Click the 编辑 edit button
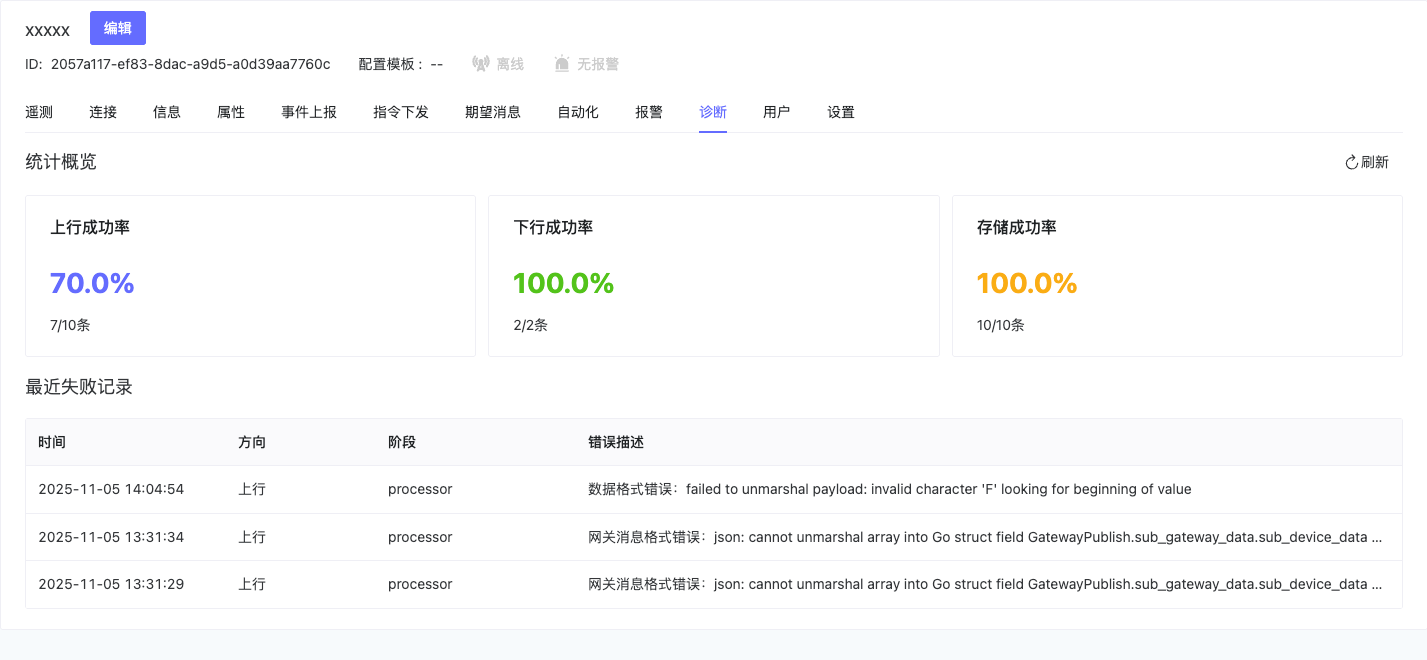Viewport: 1427px width, 660px height. click(x=117, y=28)
